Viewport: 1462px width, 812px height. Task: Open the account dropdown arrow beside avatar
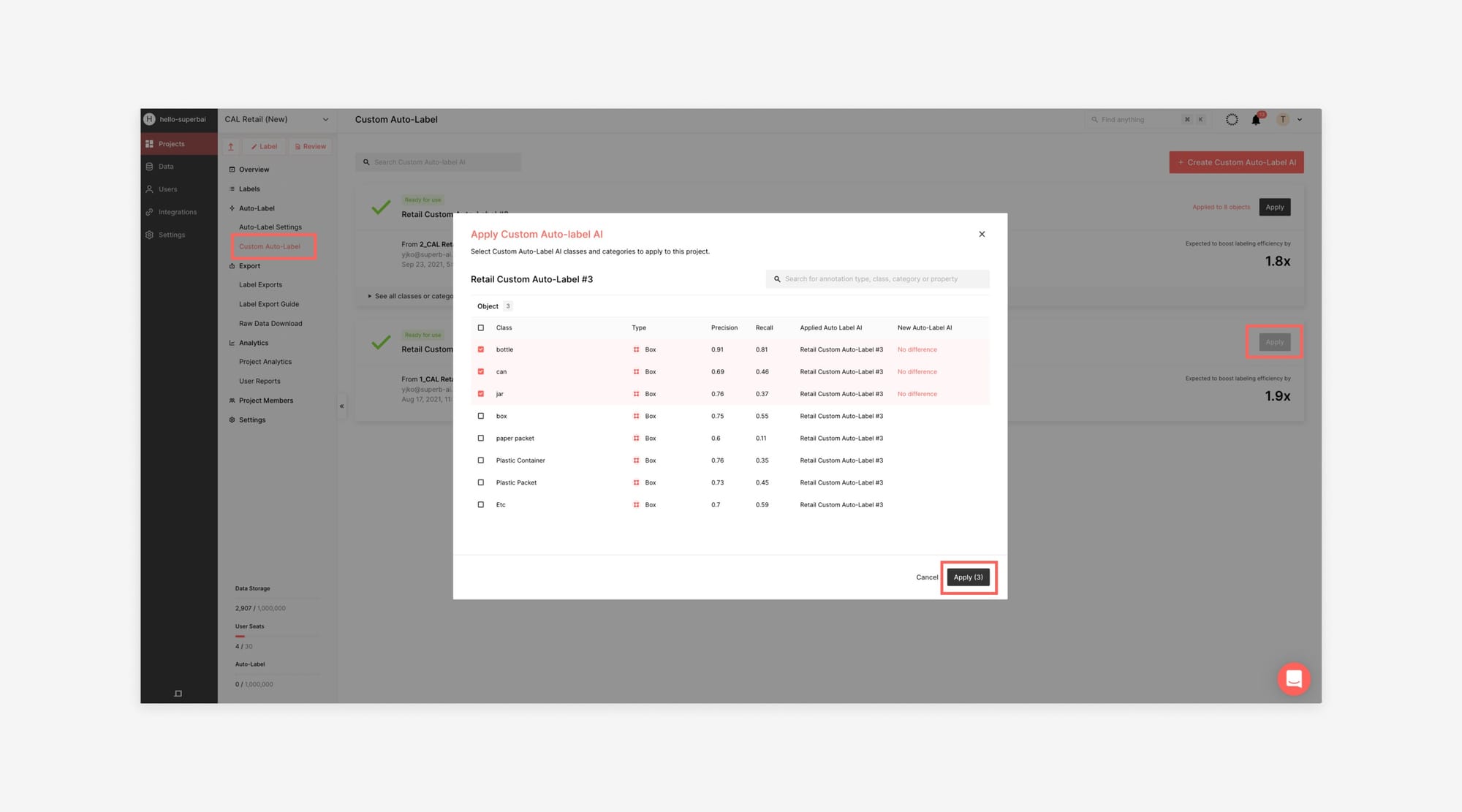1299,120
